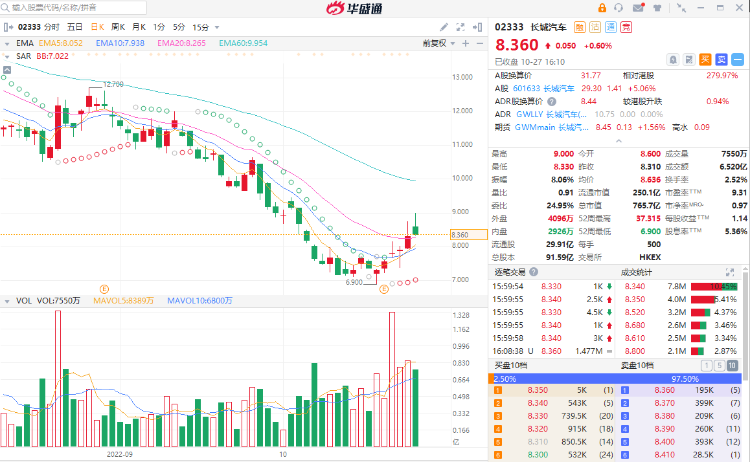750x462 pixels.
Task: Expand the VOL indicator dropdown arrow
Action: (x=7, y=301)
